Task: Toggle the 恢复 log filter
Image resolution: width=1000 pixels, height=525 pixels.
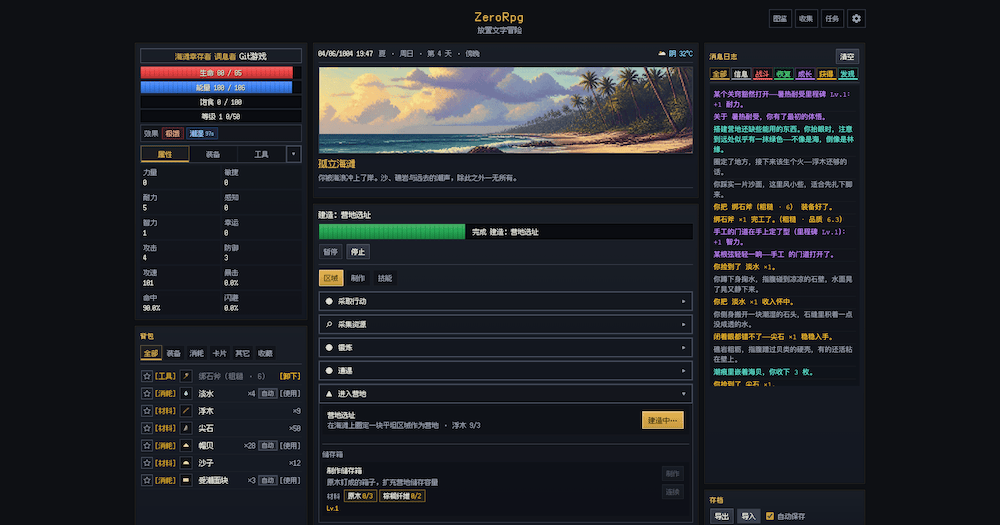Action: (783, 74)
